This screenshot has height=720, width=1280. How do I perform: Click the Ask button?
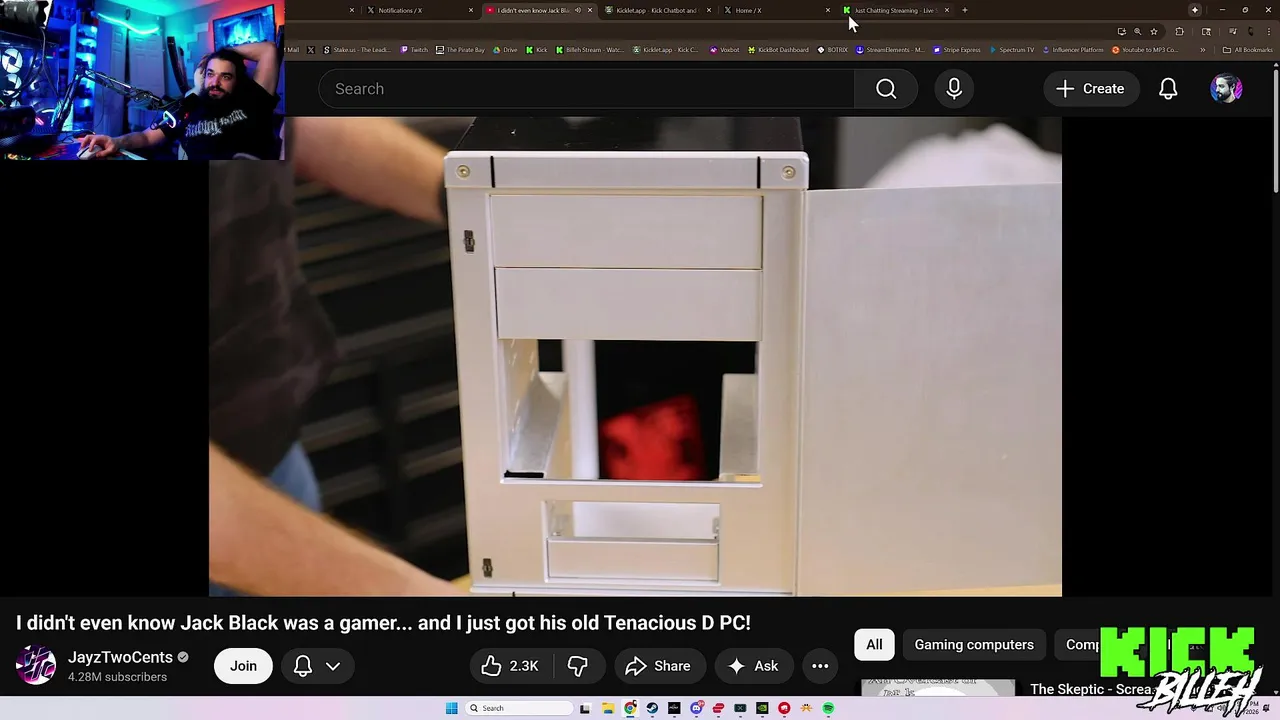coord(753,666)
